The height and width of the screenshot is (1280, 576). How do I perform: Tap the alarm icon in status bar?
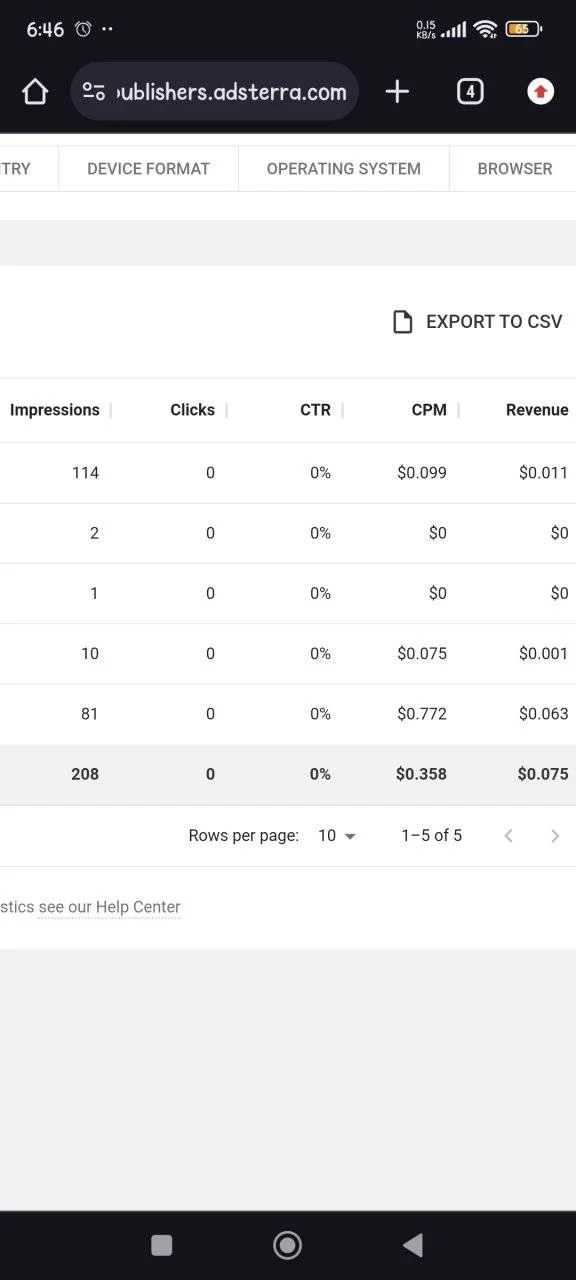pyautogui.click(x=83, y=29)
